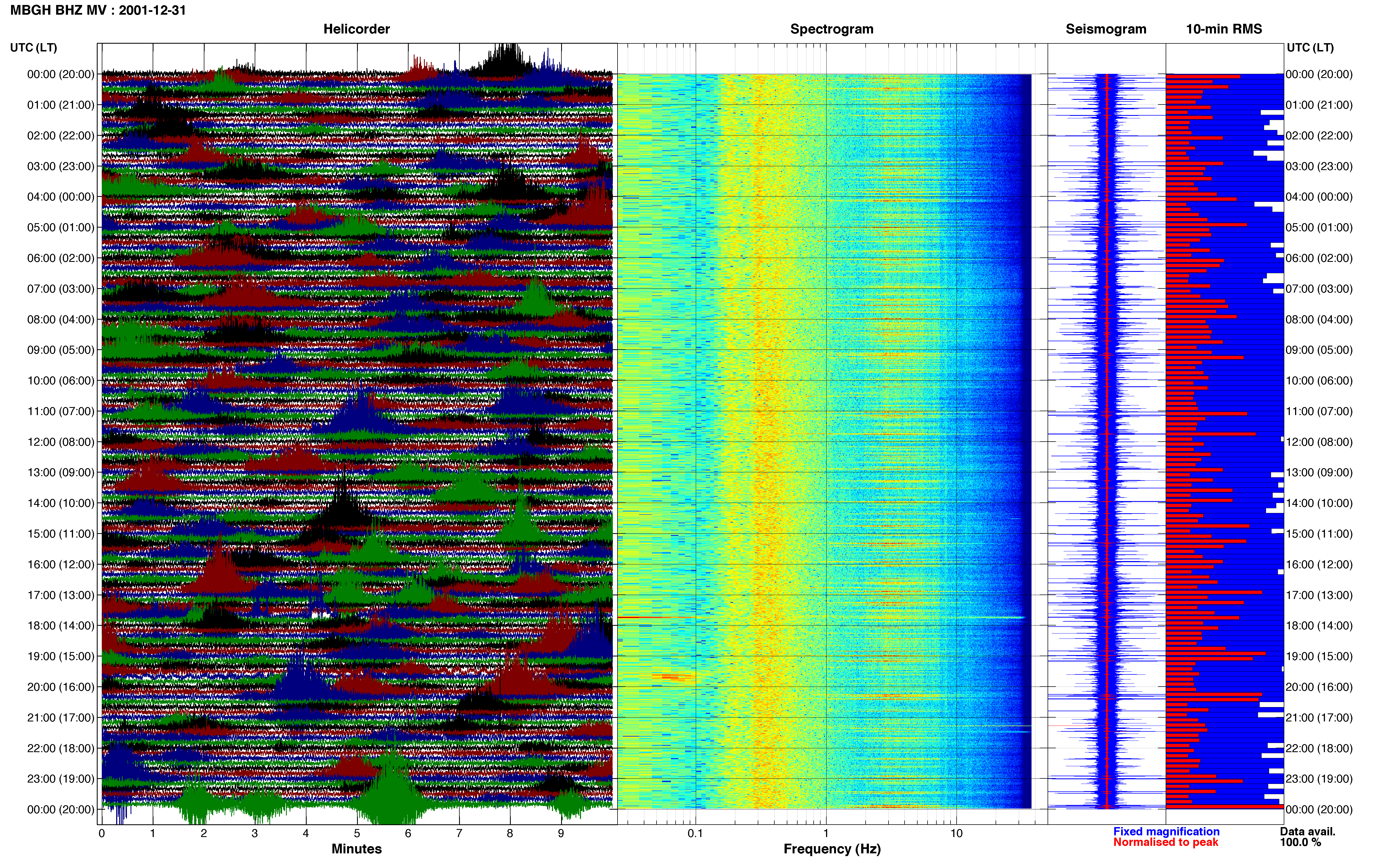Click the low-frequency red streak near 18:00
Screen dimensions: 1388x868
coord(654,618)
